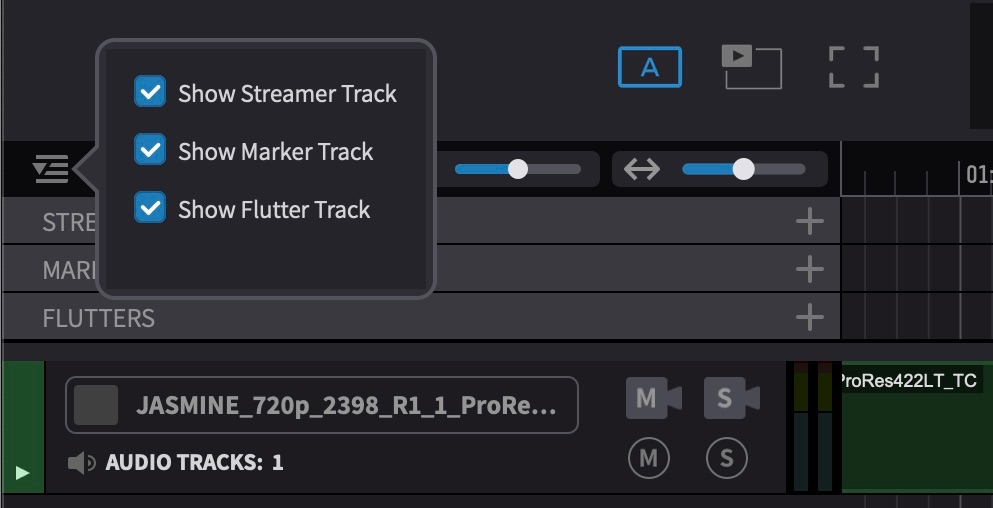Click the Show Streamer Track label
The width and height of the screenshot is (993, 508).
[288, 93]
